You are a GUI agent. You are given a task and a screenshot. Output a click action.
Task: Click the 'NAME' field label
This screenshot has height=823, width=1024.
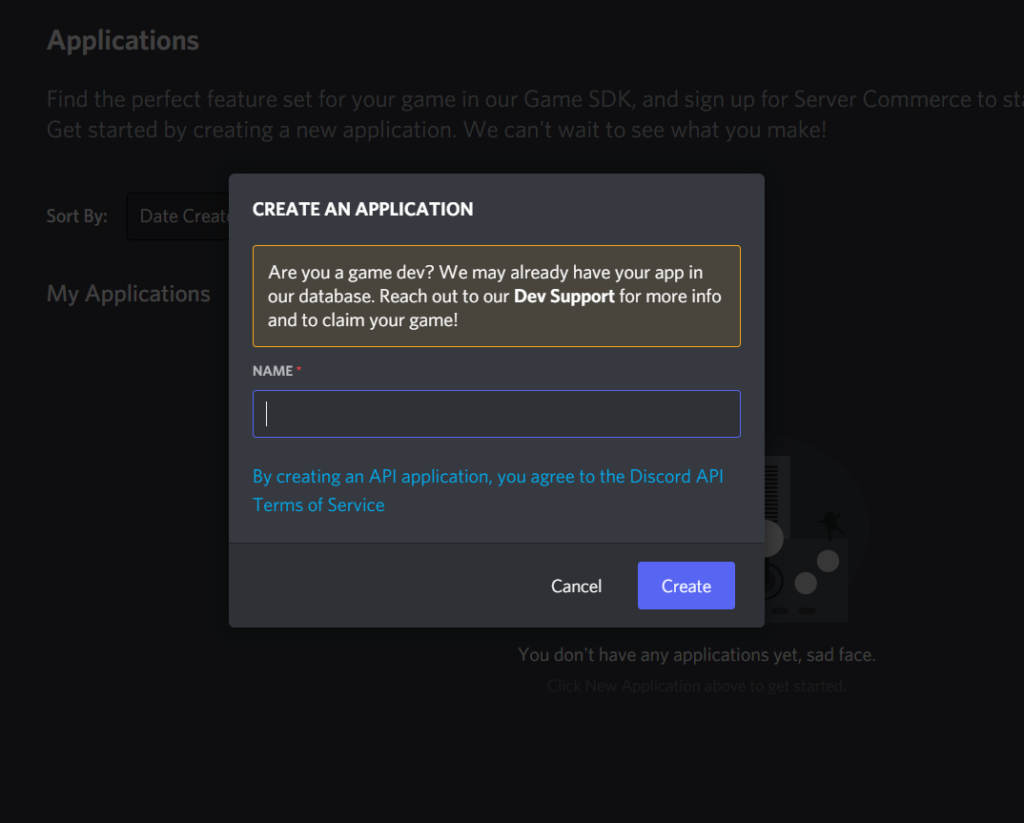pyautogui.click(x=273, y=371)
